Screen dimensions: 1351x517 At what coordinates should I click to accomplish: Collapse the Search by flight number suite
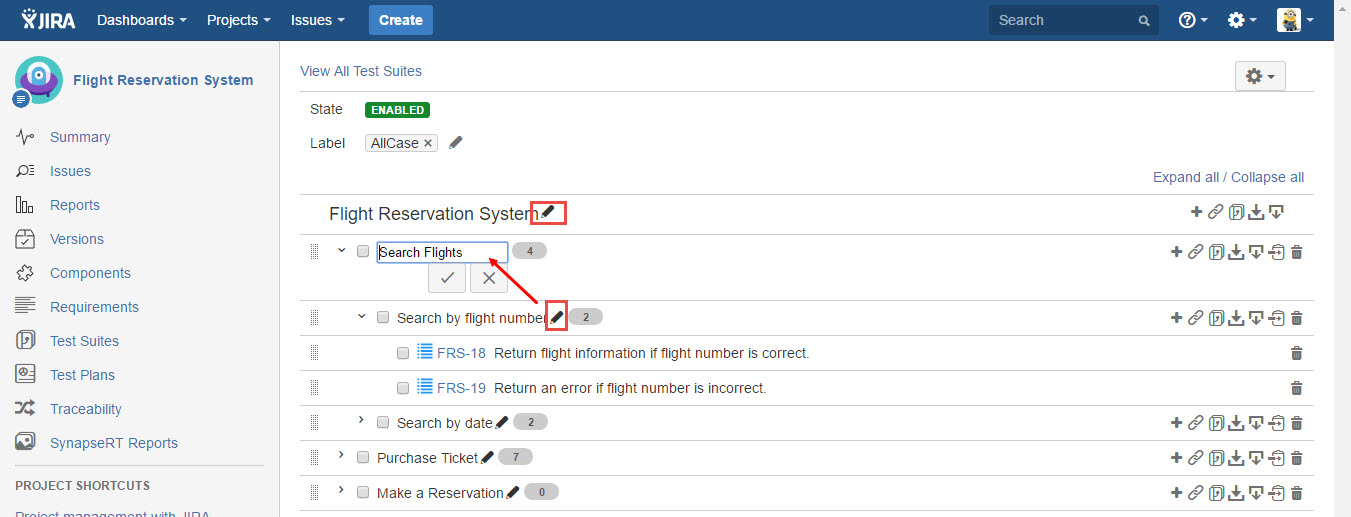point(362,317)
